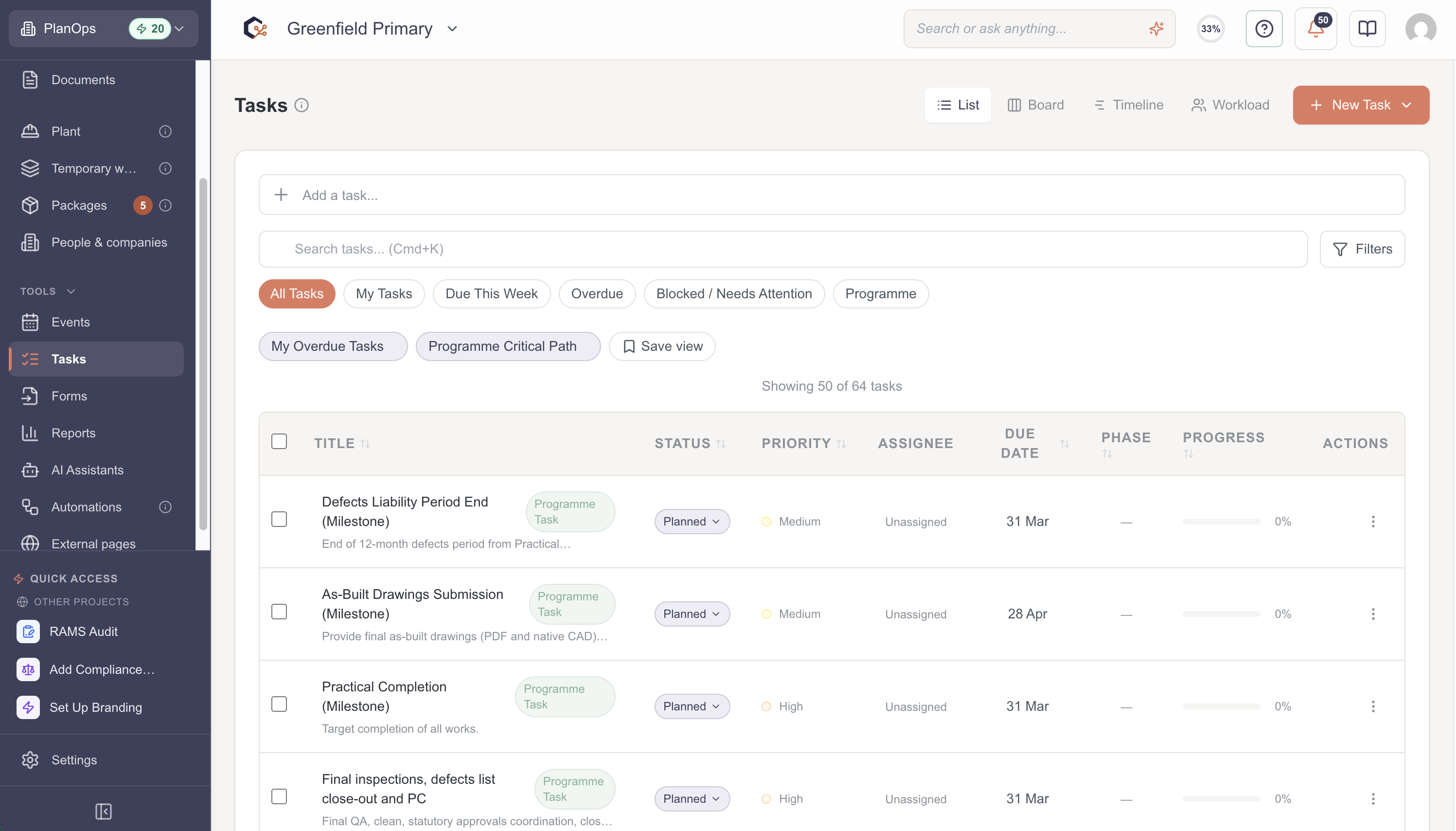
Task: Click the info icon beside Automations
Action: pos(165,507)
